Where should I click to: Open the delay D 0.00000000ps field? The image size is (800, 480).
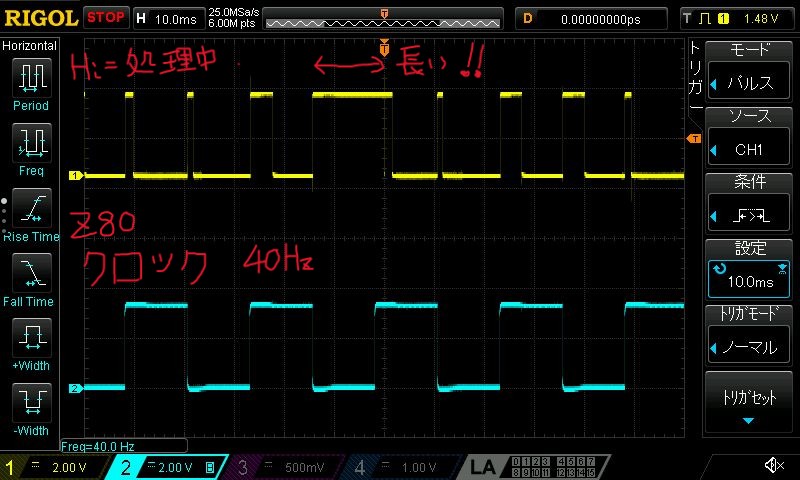click(591, 19)
